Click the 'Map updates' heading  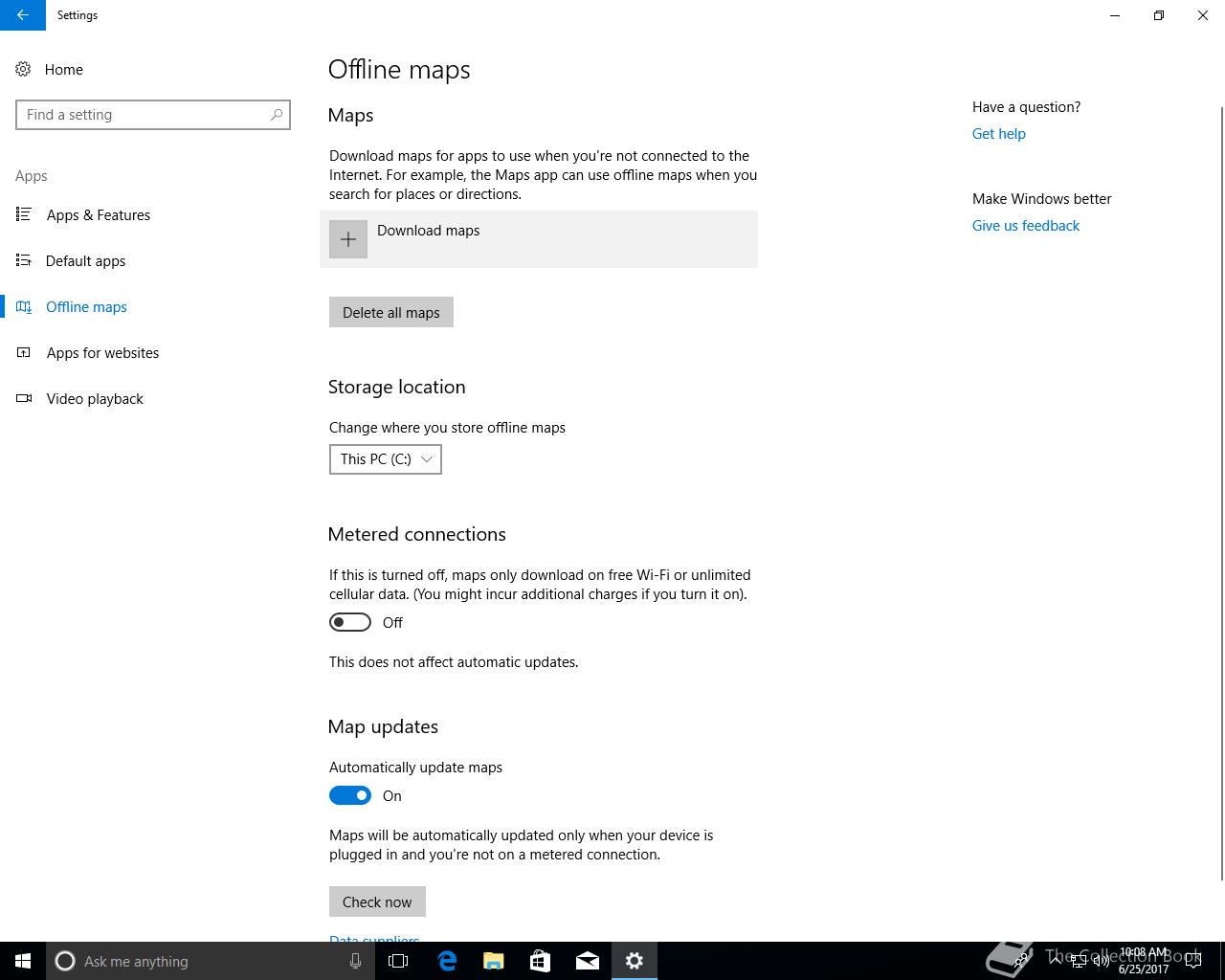383,726
